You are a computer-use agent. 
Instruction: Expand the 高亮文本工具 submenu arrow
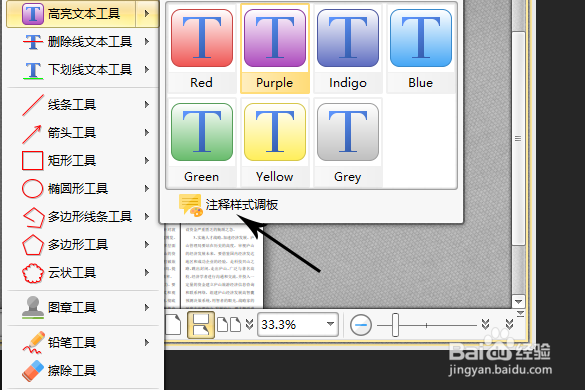147,14
